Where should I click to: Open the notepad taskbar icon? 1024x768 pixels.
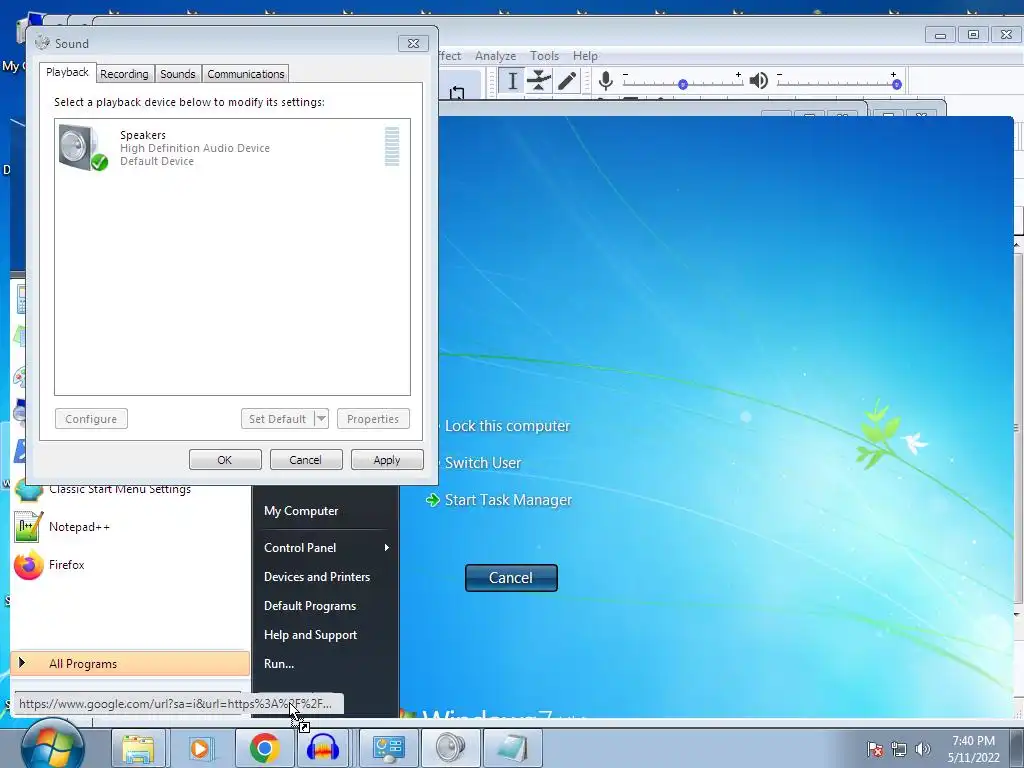click(x=513, y=748)
